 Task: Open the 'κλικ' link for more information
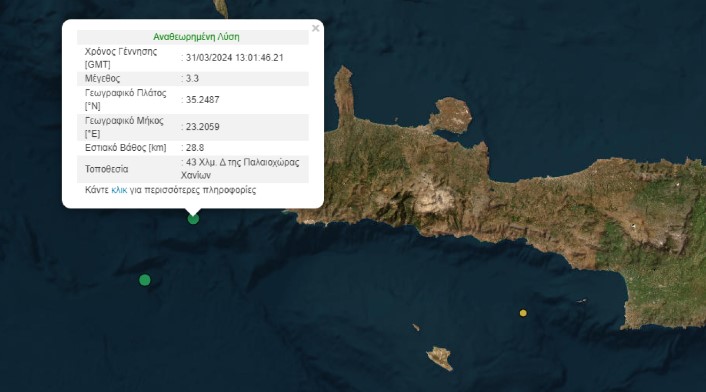coord(119,190)
